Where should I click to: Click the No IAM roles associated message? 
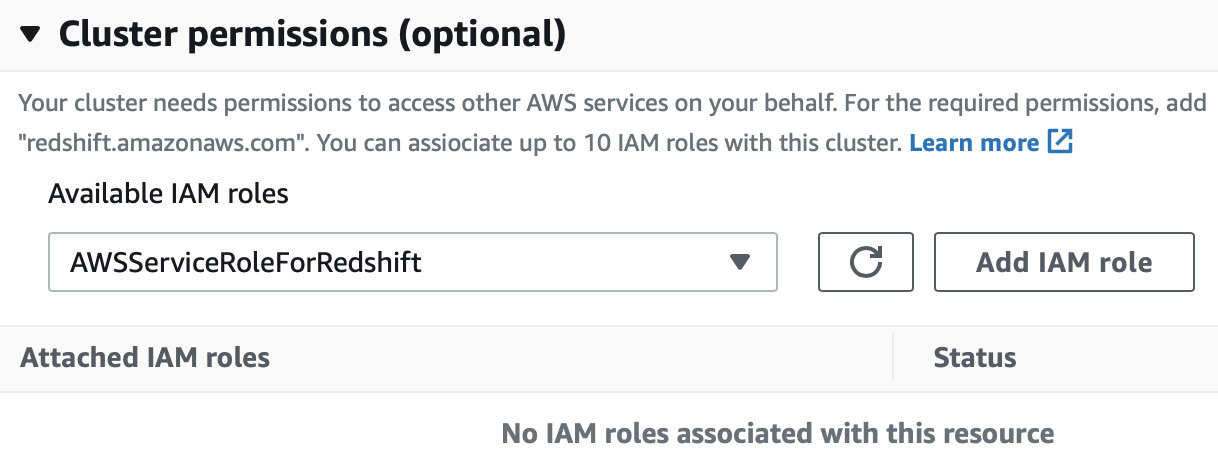point(778,434)
